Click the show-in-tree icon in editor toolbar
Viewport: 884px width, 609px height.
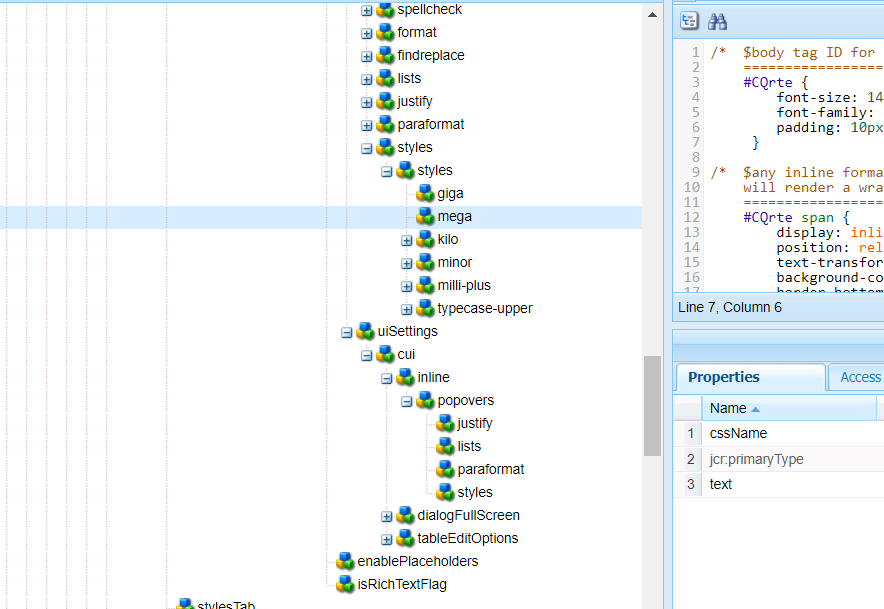(x=690, y=21)
